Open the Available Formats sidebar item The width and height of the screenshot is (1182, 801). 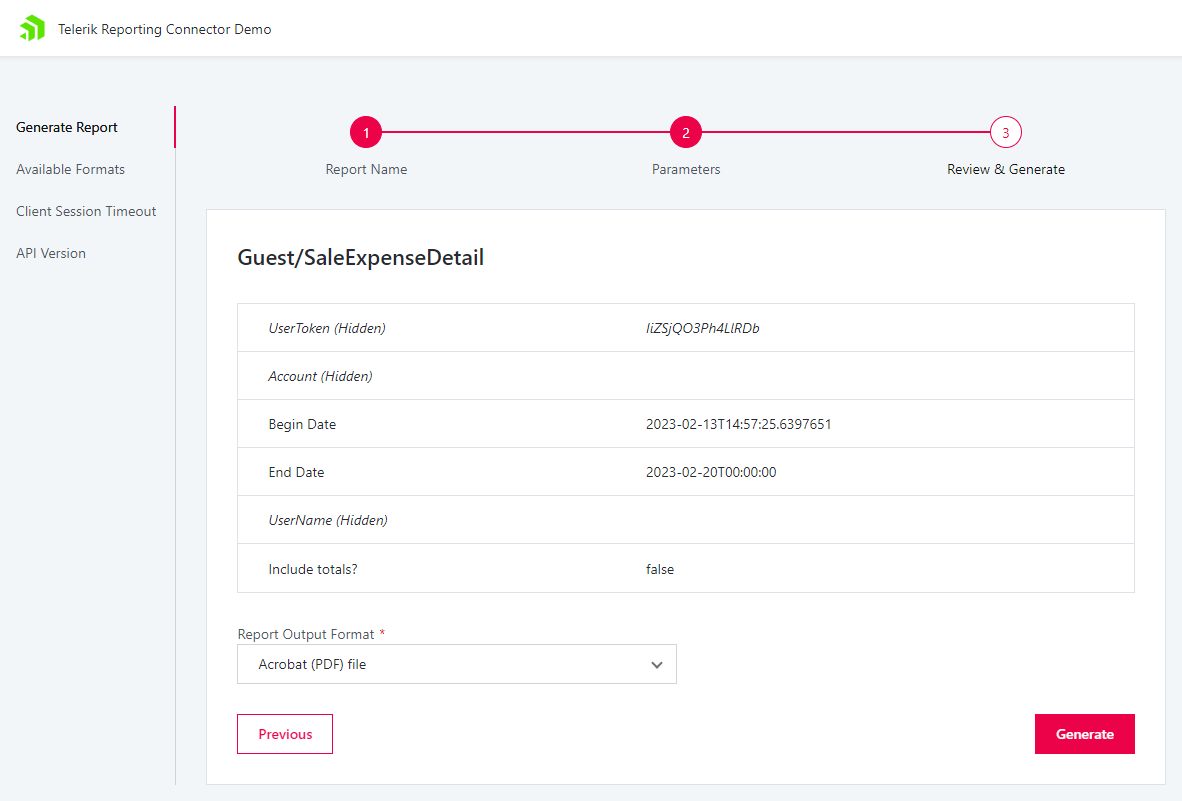[70, 170]
